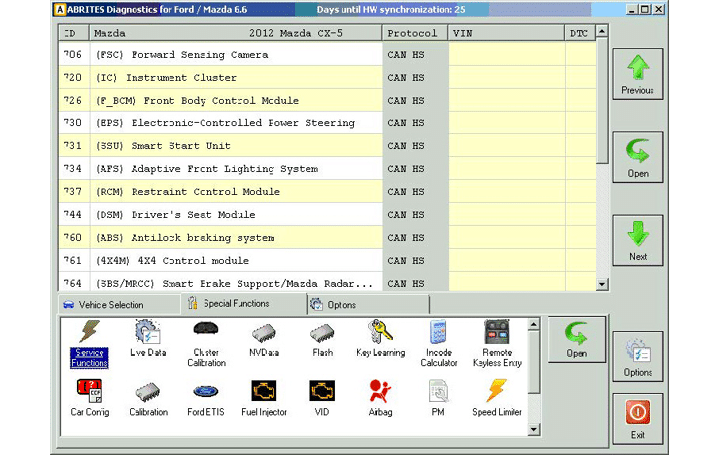Select the Restraint Control Module row
Viewport: 719px width, 455px height.
tap(220, 192)
